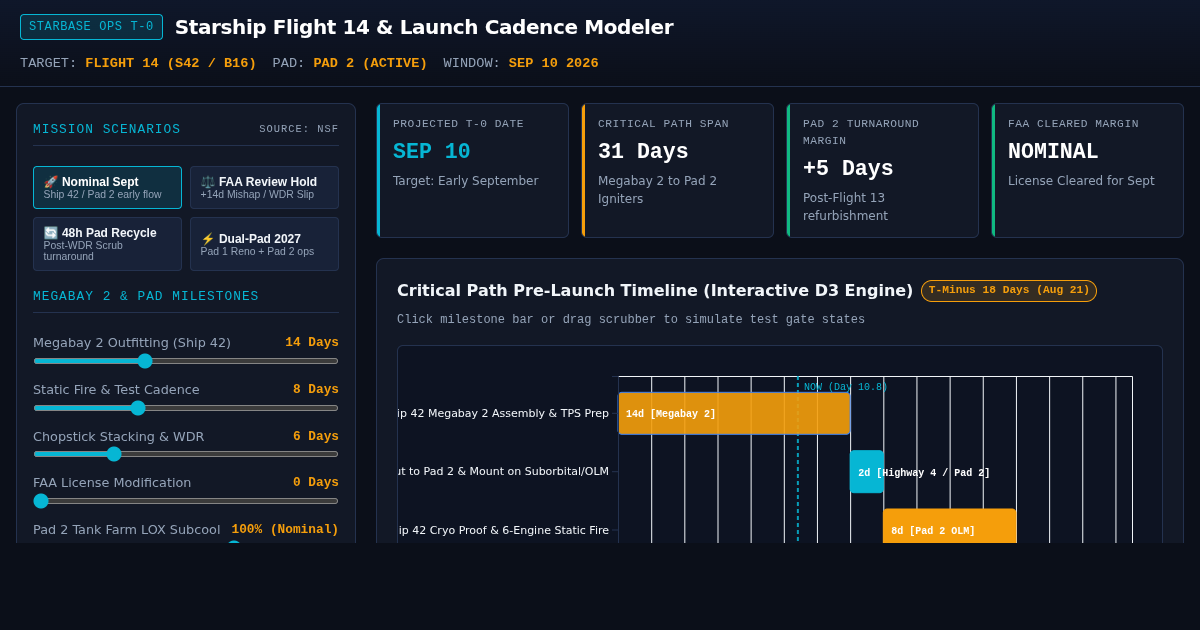Select the Nominal Sept scenario
The height and width of the screenshot is (630, 1200).
[x=107, y=188]
